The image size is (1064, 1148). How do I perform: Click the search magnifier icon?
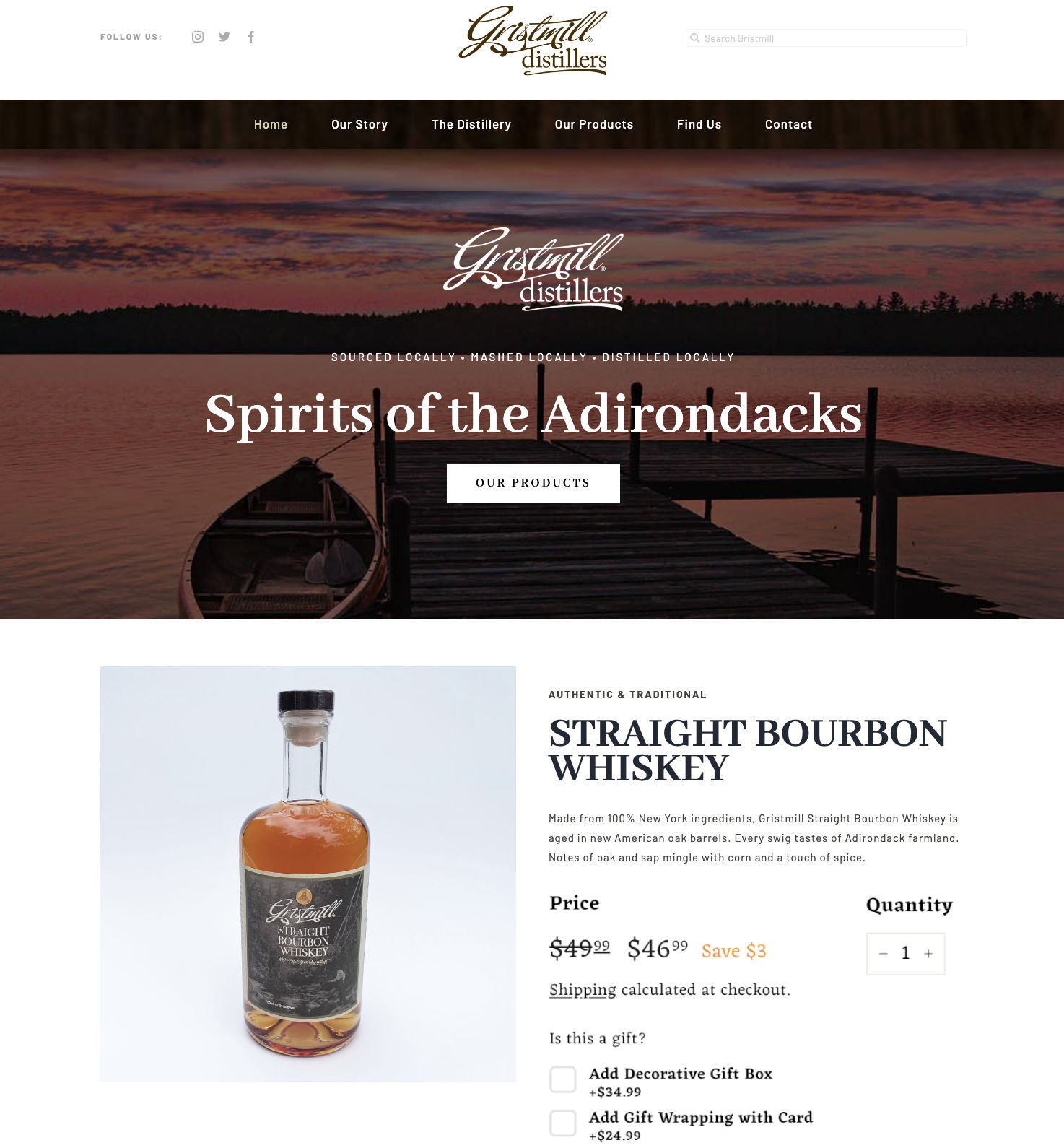[x=694, y=38]
